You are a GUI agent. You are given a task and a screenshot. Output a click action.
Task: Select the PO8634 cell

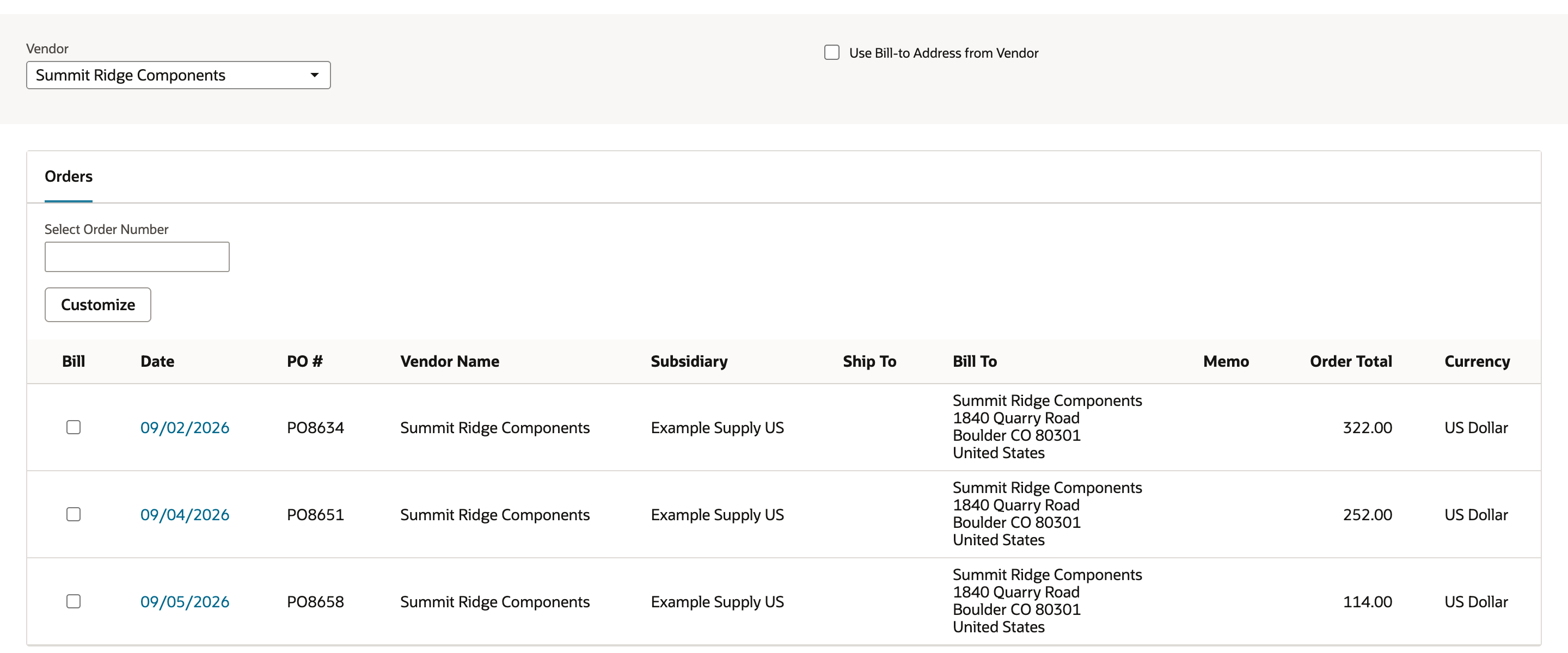(315, 427)
